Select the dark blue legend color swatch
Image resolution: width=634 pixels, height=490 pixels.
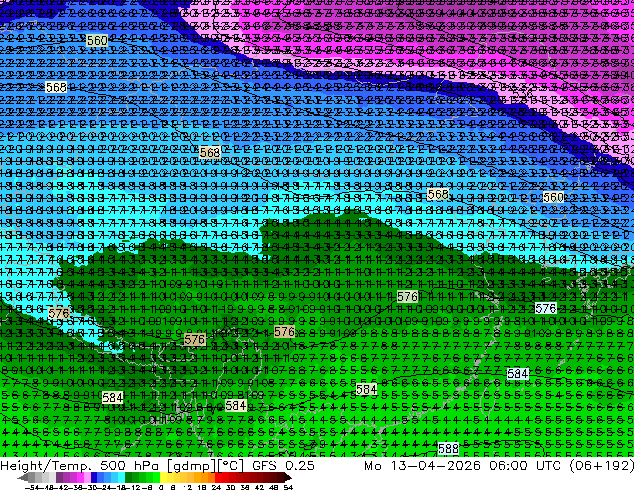click(94, 478)
